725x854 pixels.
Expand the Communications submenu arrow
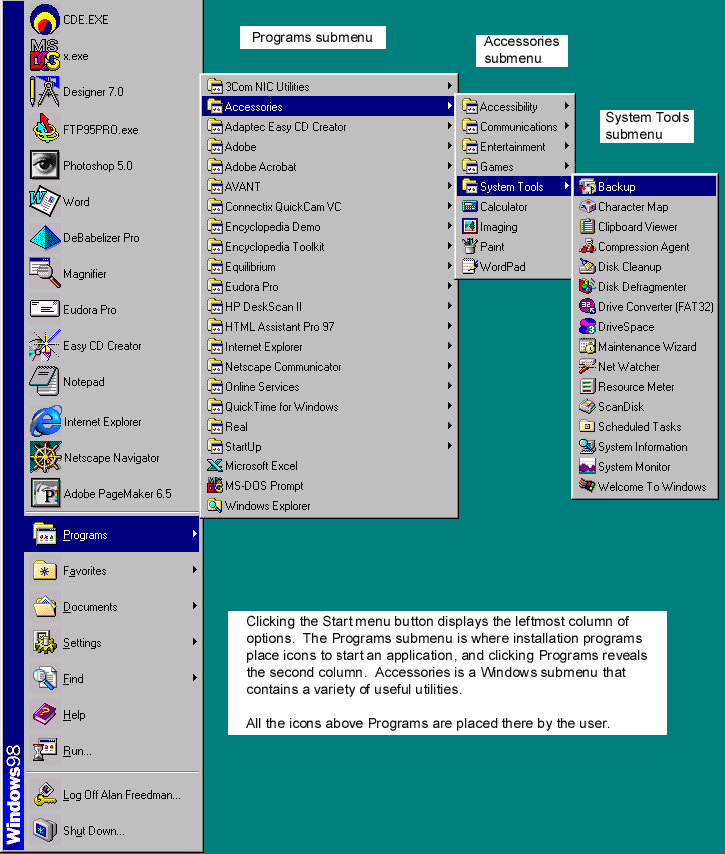coord(566,126)
